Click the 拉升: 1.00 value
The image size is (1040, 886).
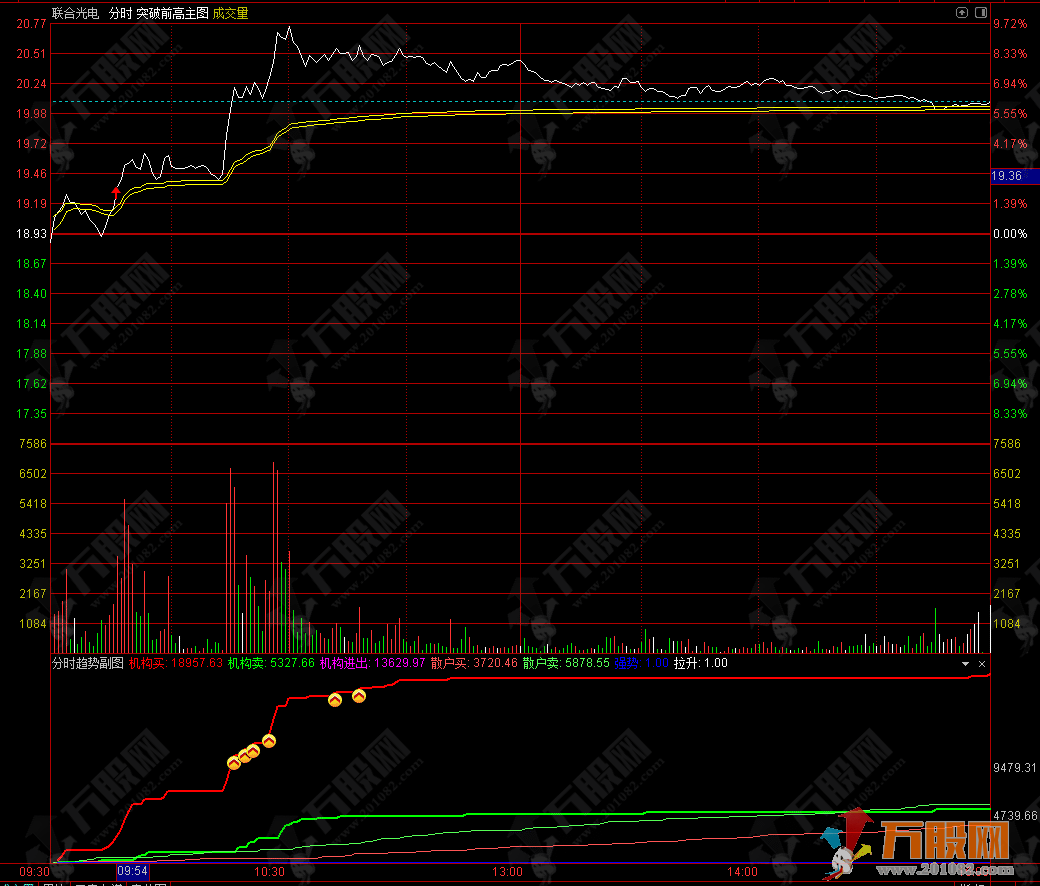(700, 663)
